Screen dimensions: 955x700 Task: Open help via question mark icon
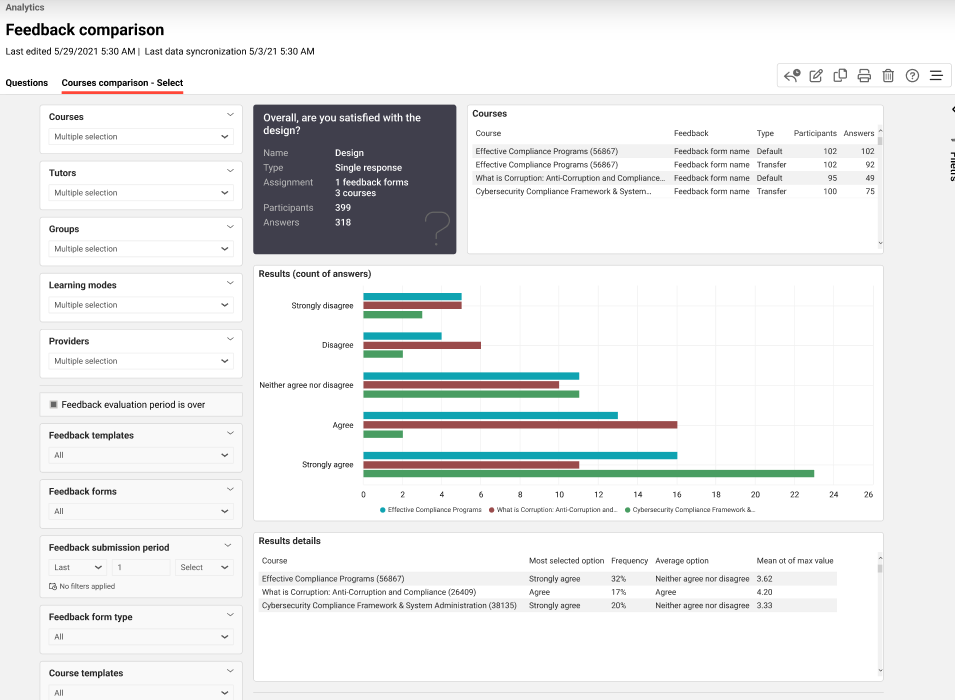point(912,76)
